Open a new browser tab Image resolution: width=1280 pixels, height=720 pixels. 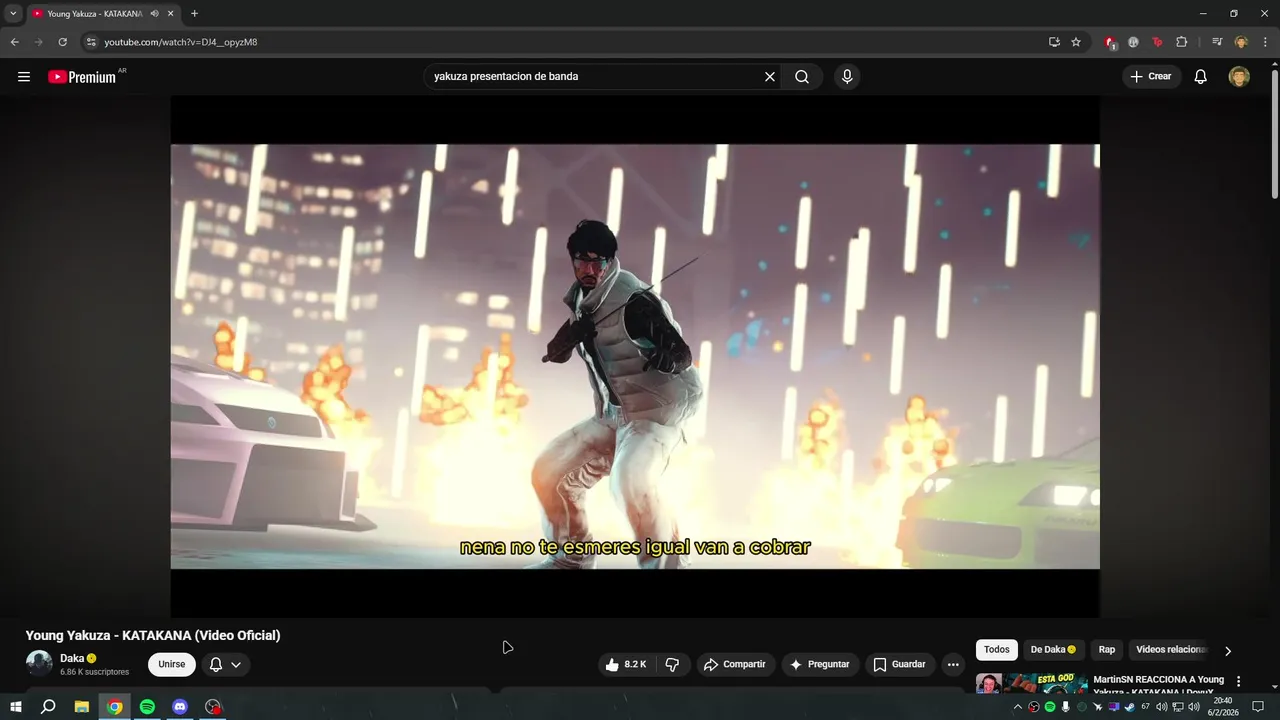[x=194, y=14]
